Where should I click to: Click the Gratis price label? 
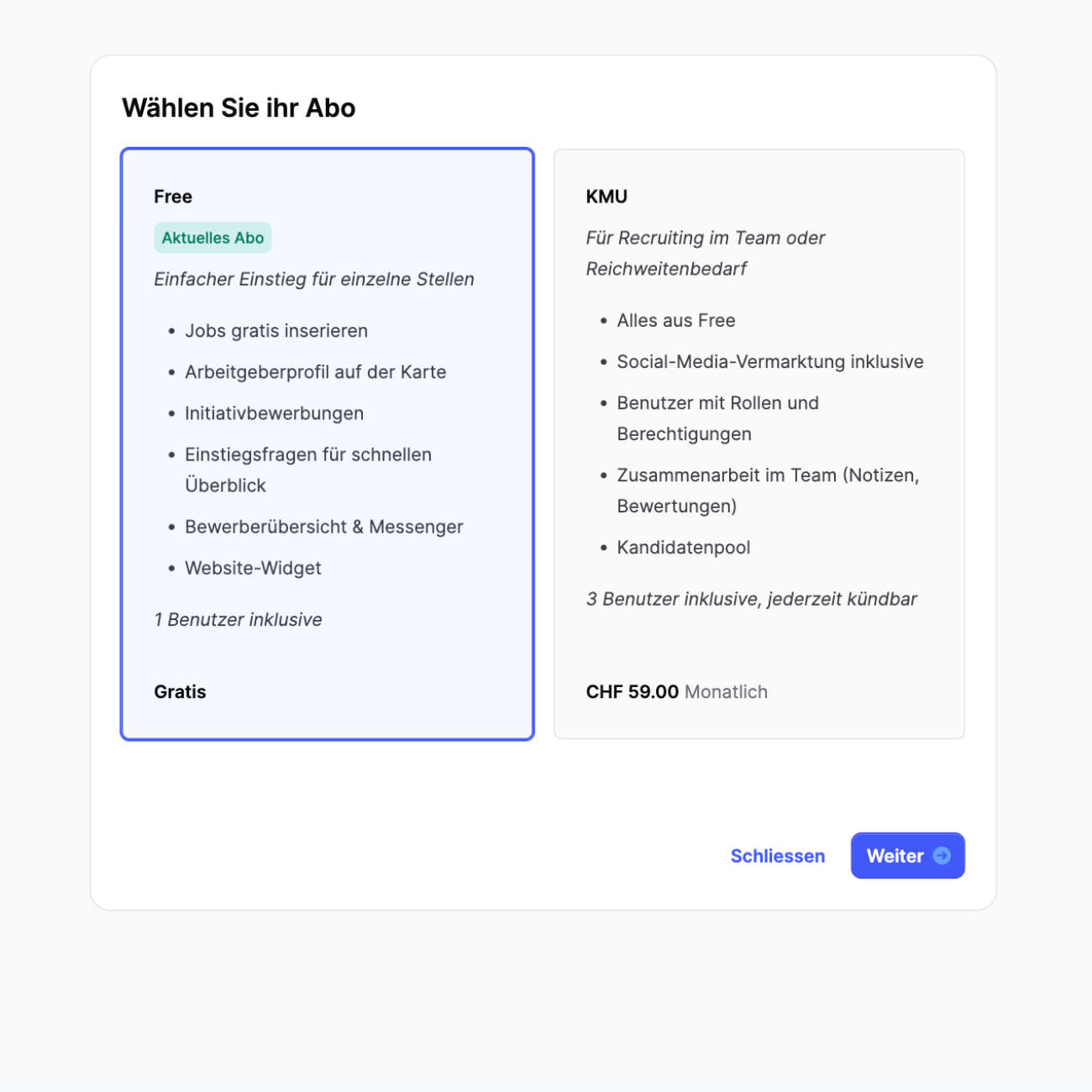[x=180, y=692]
